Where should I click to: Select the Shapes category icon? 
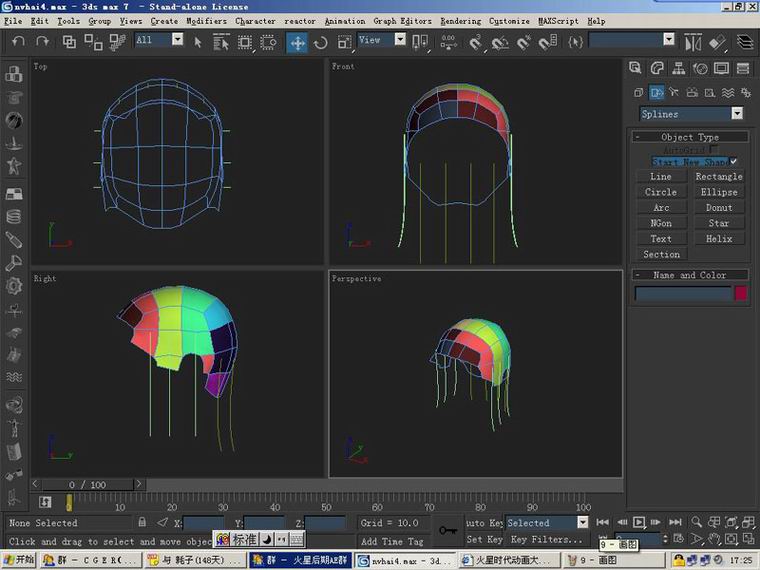[x=657, y=92]
